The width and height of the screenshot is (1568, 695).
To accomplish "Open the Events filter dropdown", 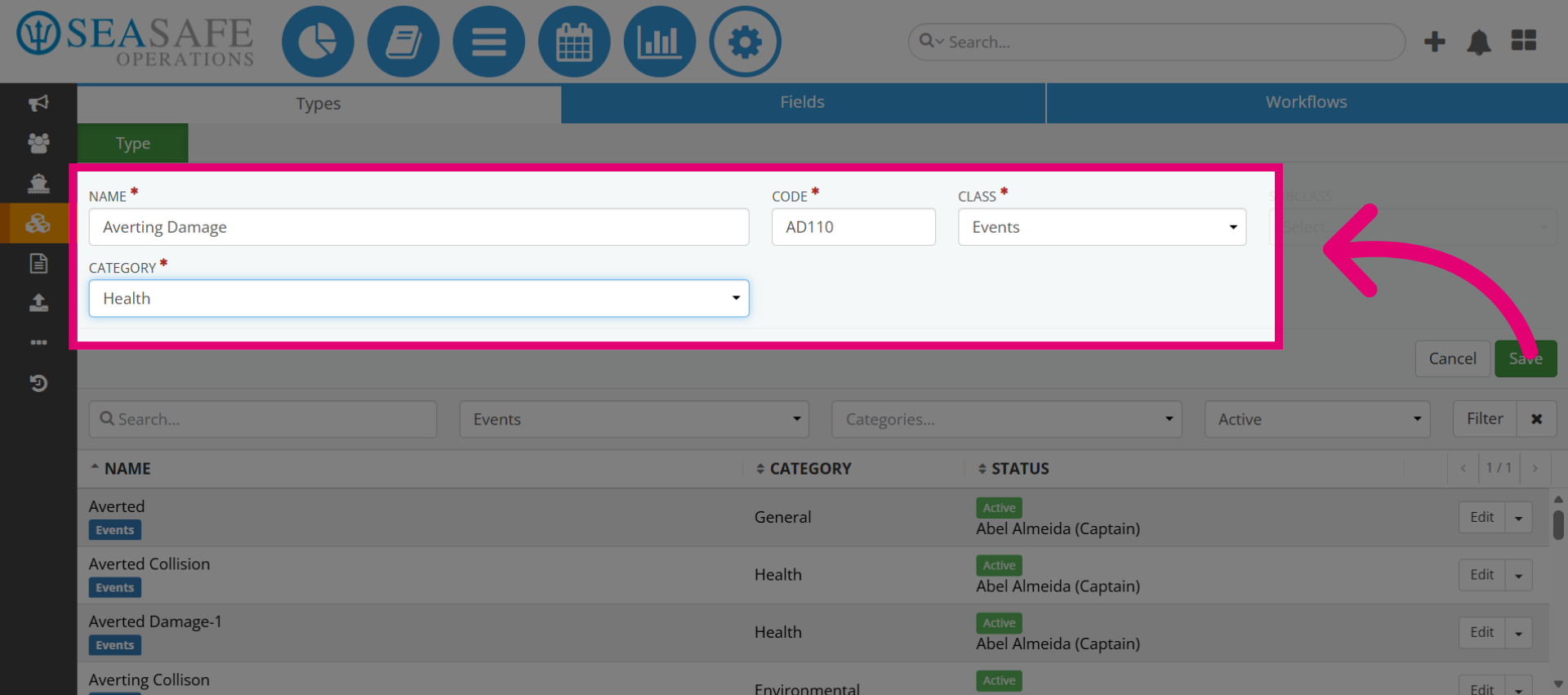I will [x=634, y=419].
